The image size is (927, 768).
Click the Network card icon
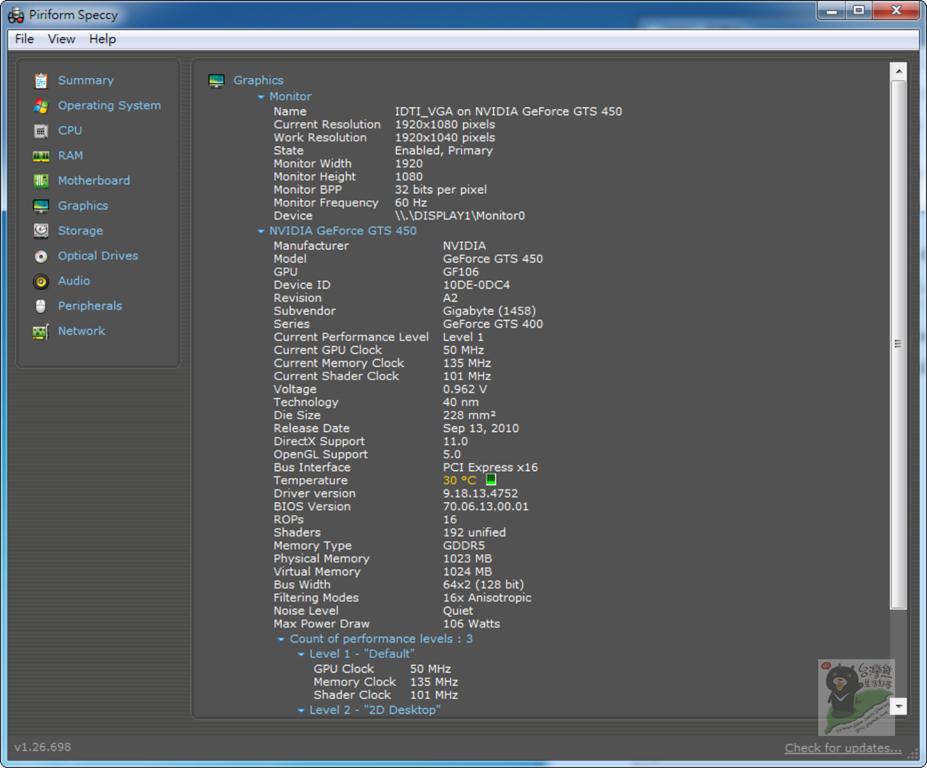click(41, 332)
